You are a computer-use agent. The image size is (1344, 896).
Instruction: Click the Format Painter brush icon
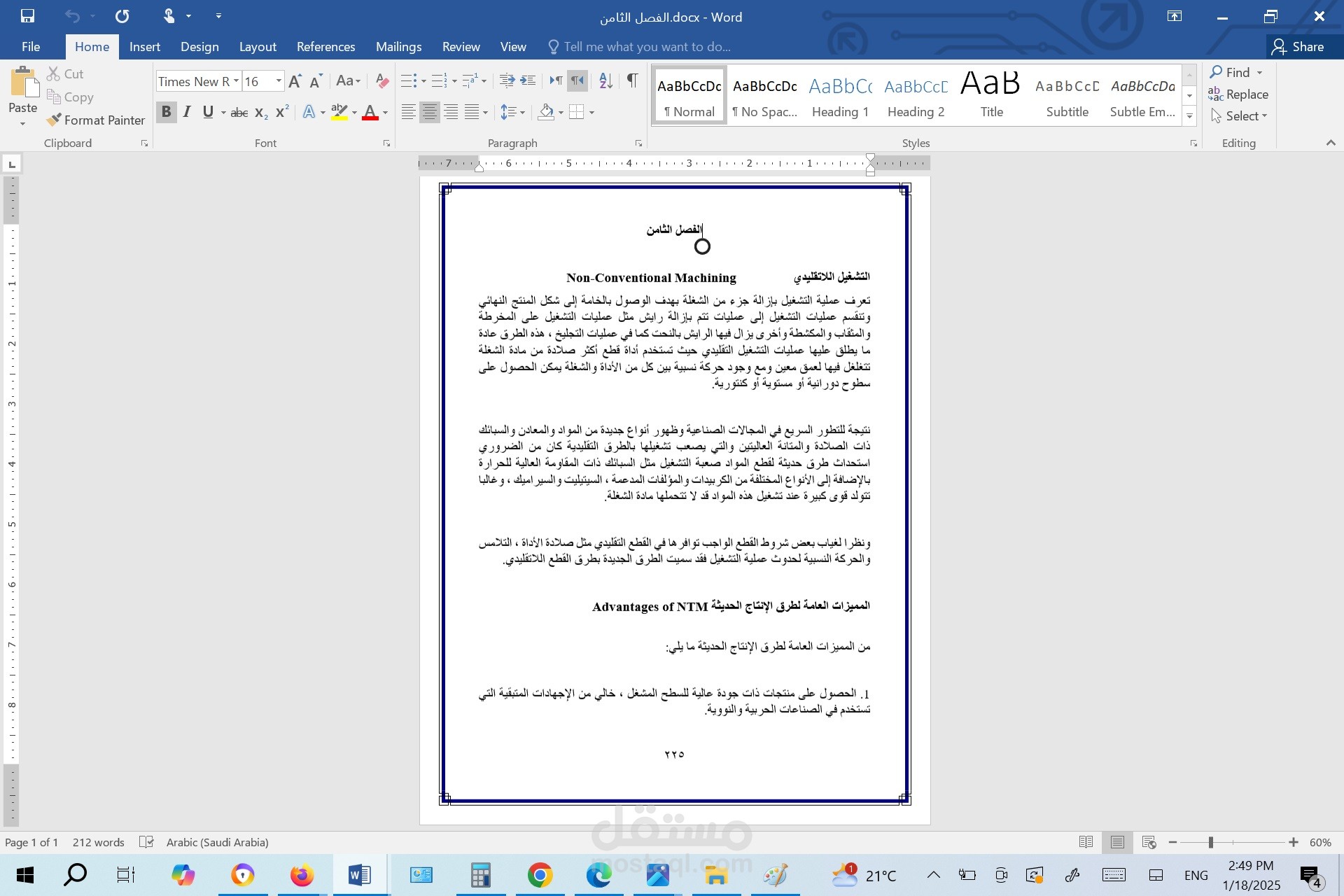tap(54, 120)
